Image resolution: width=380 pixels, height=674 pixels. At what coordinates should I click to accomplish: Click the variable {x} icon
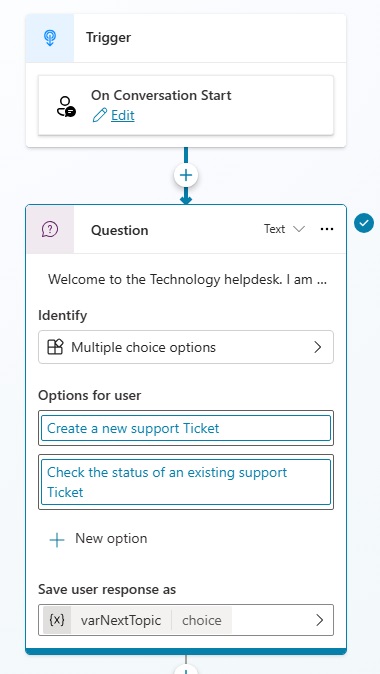pyautogui.click(x=57, y=620)
